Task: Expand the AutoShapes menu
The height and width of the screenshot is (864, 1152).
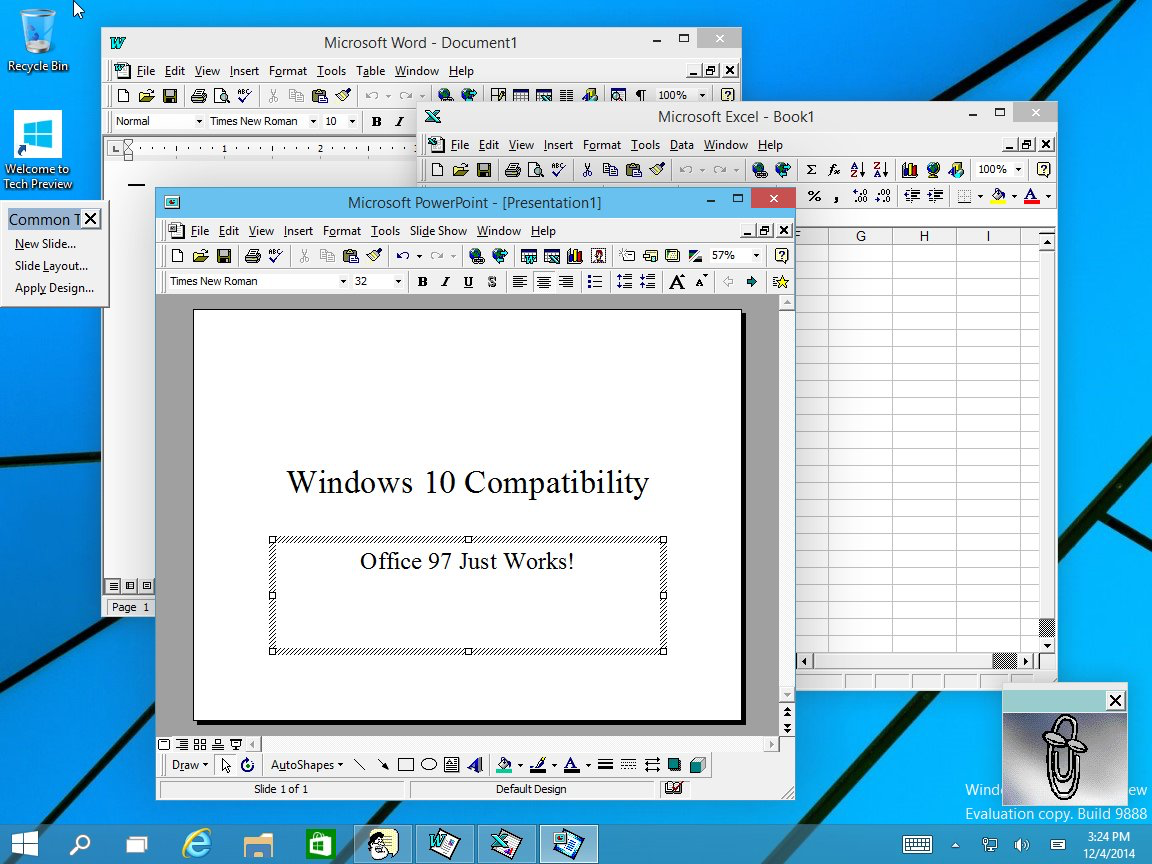Action: point(306,765)
